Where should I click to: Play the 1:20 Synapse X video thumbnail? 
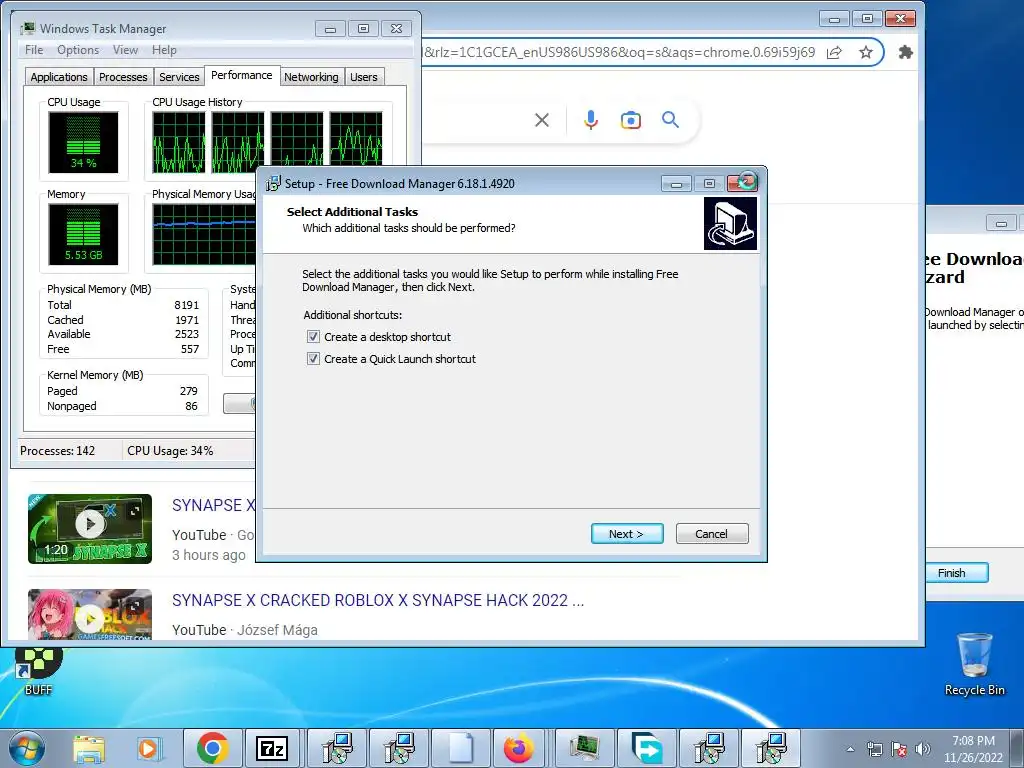tap(89, 528)
